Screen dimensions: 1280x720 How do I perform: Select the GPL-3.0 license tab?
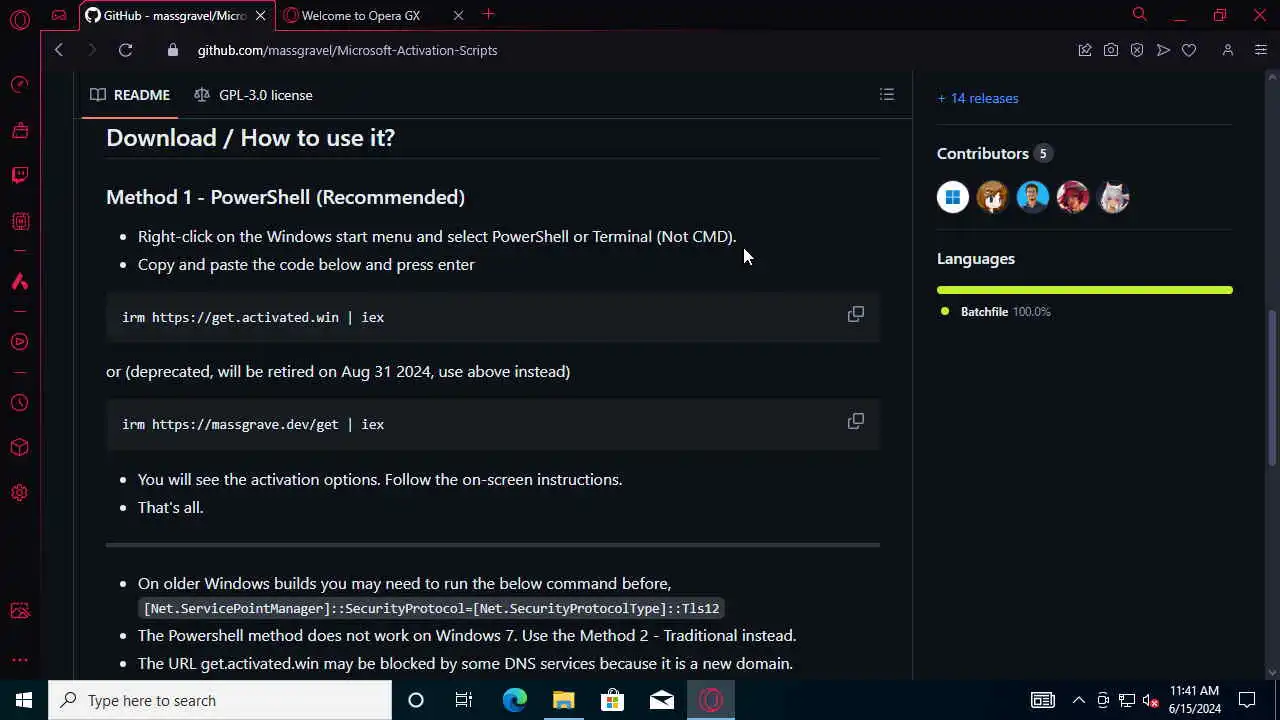point(253,95)
